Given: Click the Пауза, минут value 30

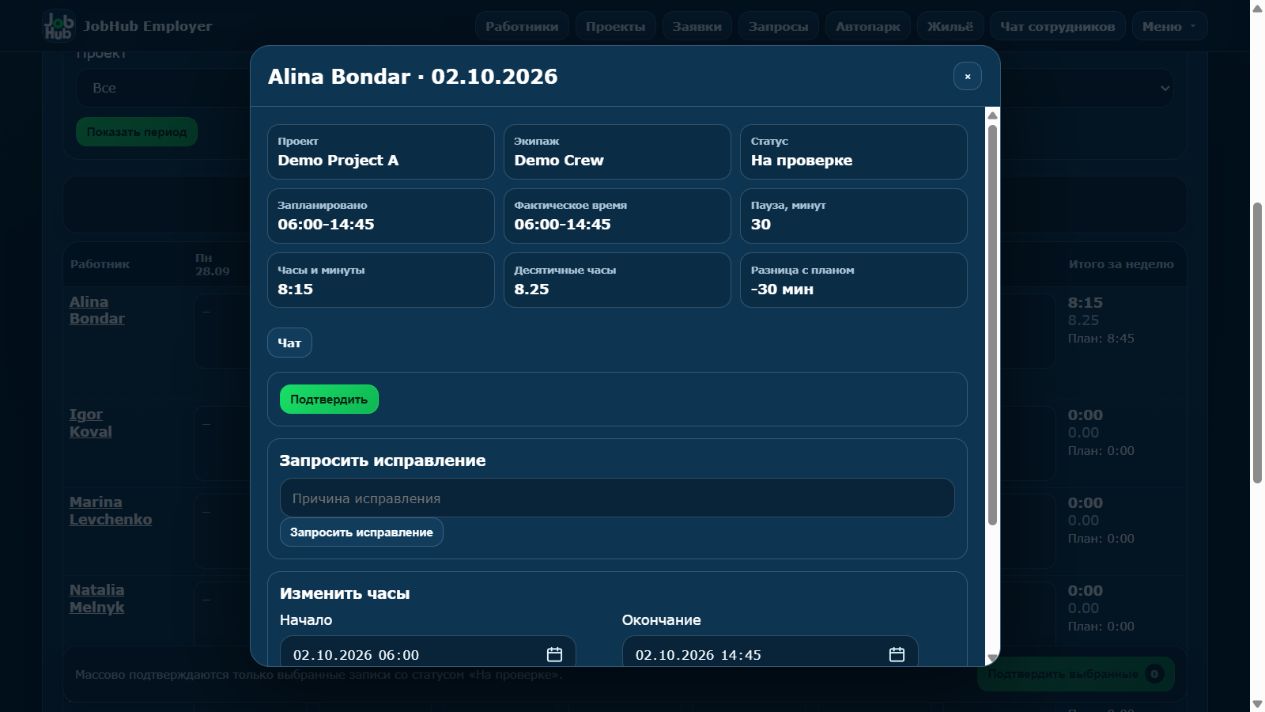Looking at the screenshot, I should [761, 224].
